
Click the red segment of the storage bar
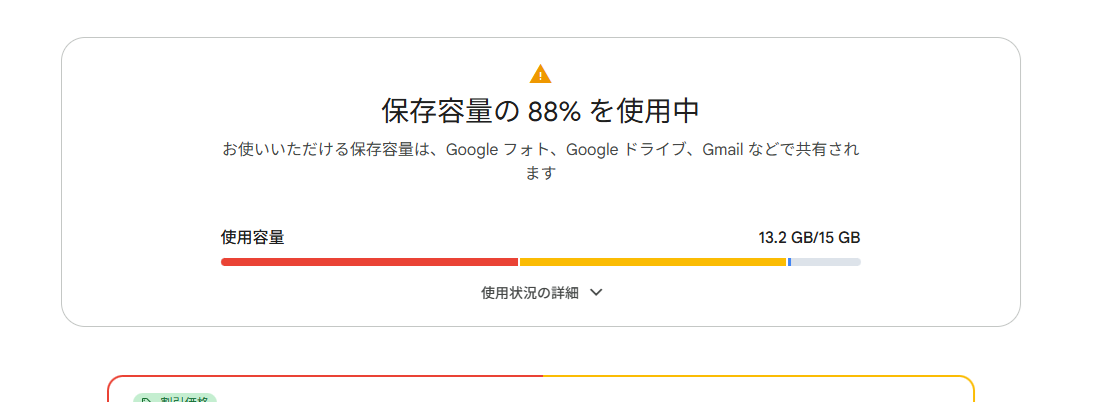[x=369, y=262]
